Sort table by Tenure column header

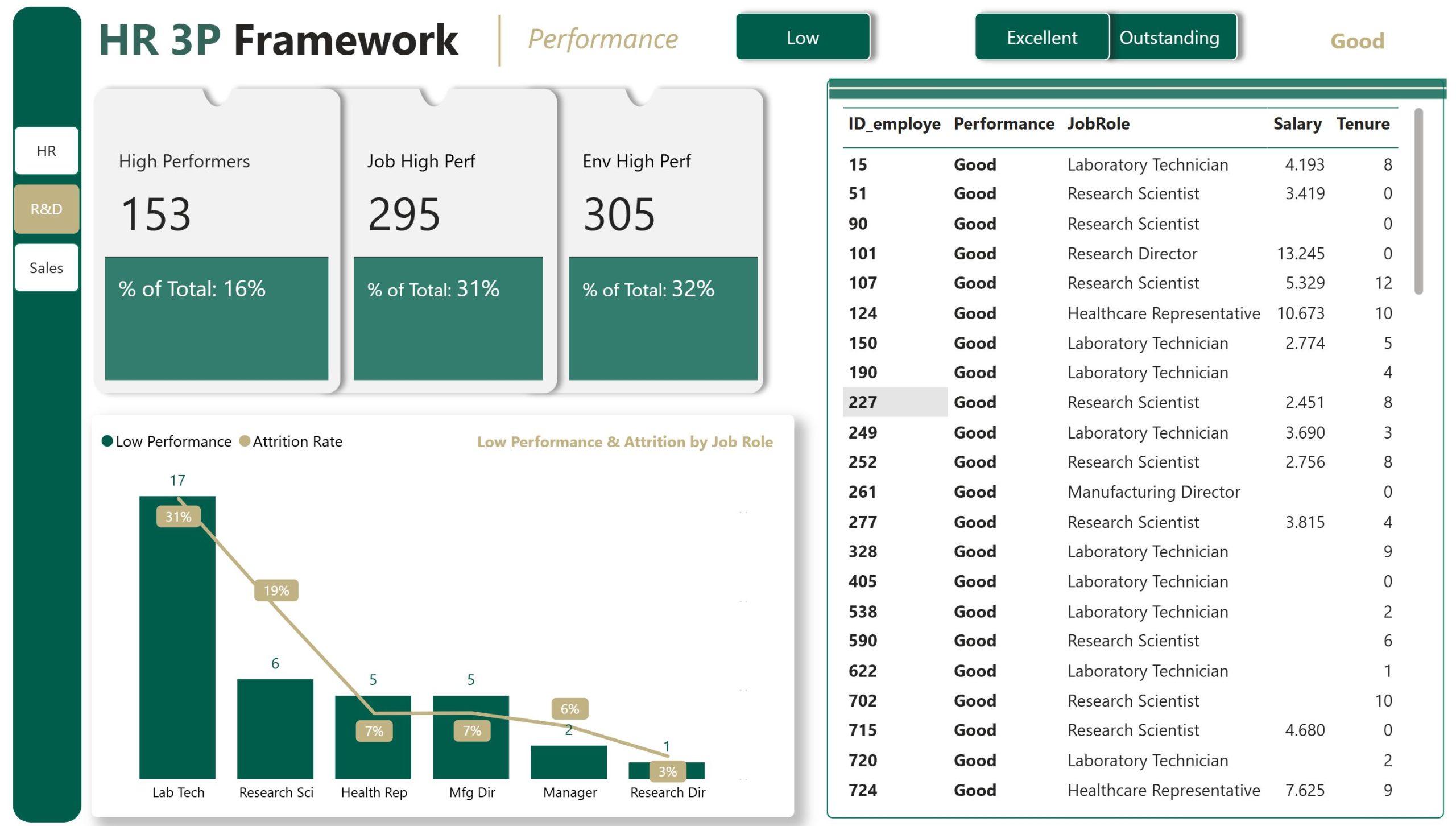click(x=1362, y=123)
